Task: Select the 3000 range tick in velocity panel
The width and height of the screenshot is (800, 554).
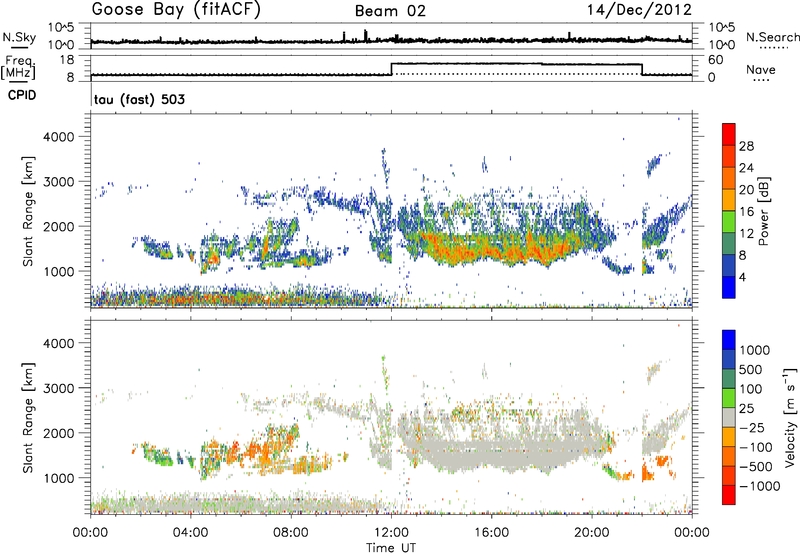Action: click(x=58, y=388)
